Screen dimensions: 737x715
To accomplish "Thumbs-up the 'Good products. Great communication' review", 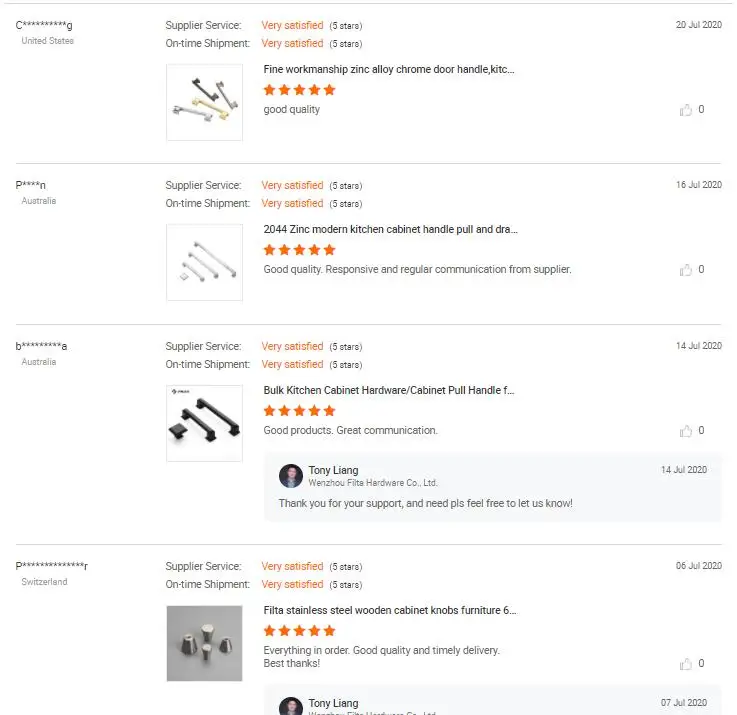I will coord(686,431).
